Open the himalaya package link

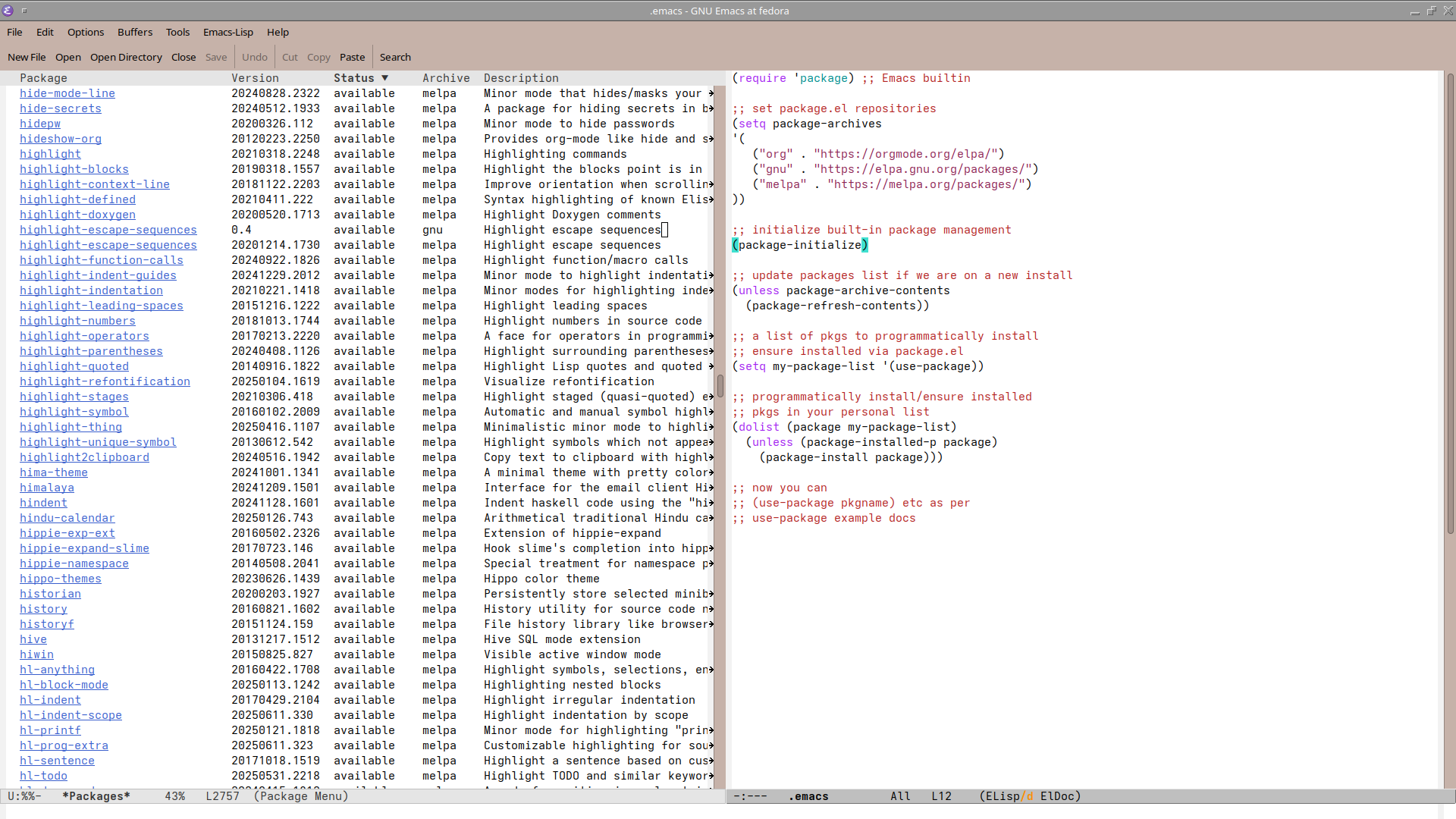pos(47,488)
